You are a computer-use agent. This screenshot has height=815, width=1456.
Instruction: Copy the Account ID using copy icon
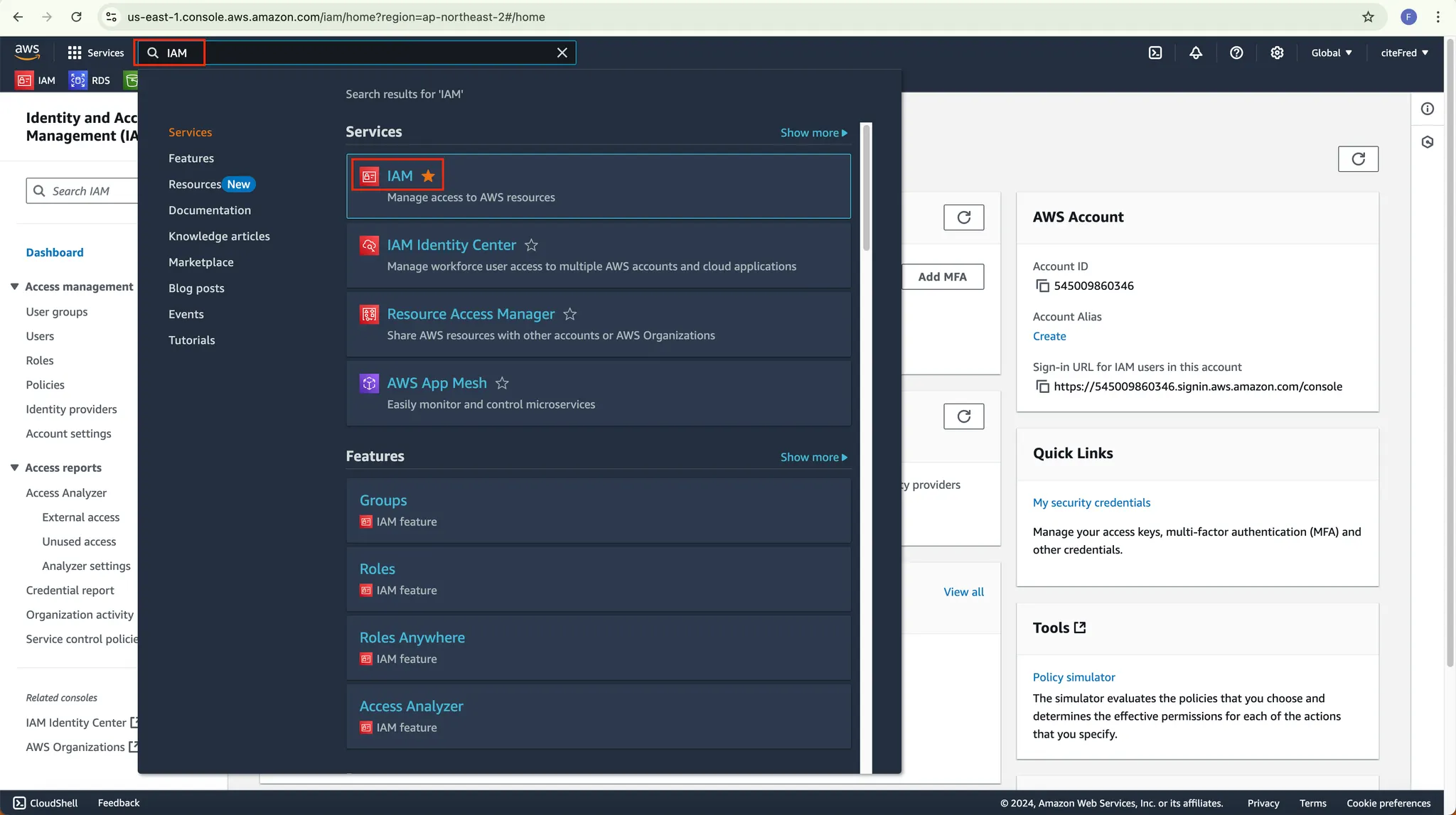(x=1042, y=286)
